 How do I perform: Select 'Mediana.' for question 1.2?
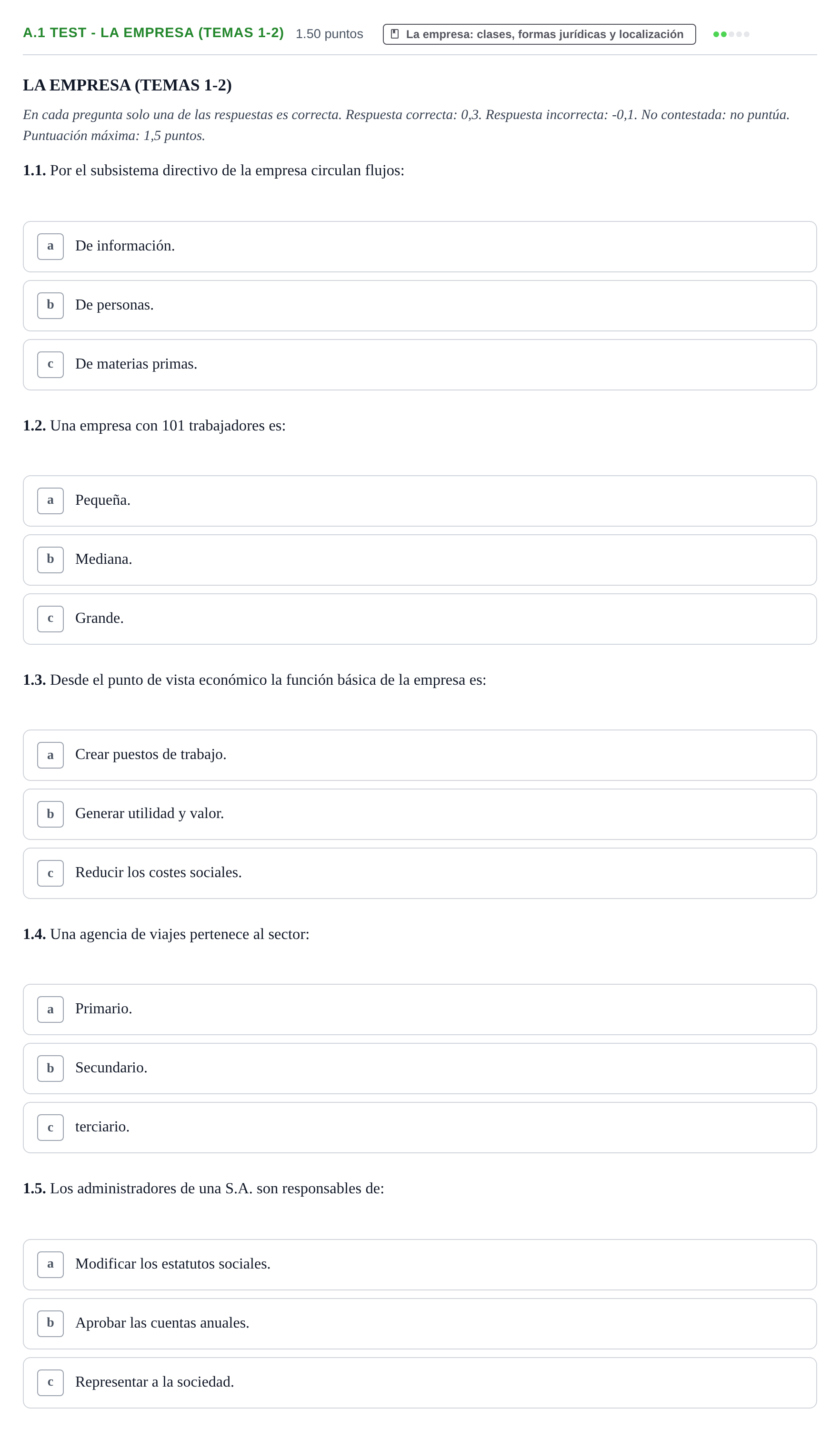tap(420, 560)
